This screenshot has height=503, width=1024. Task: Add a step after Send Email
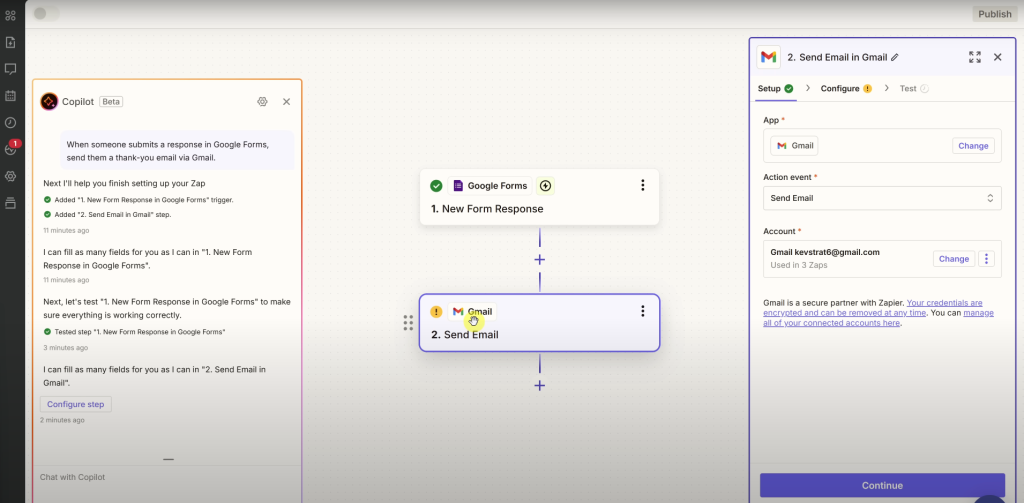coord(539,385)
